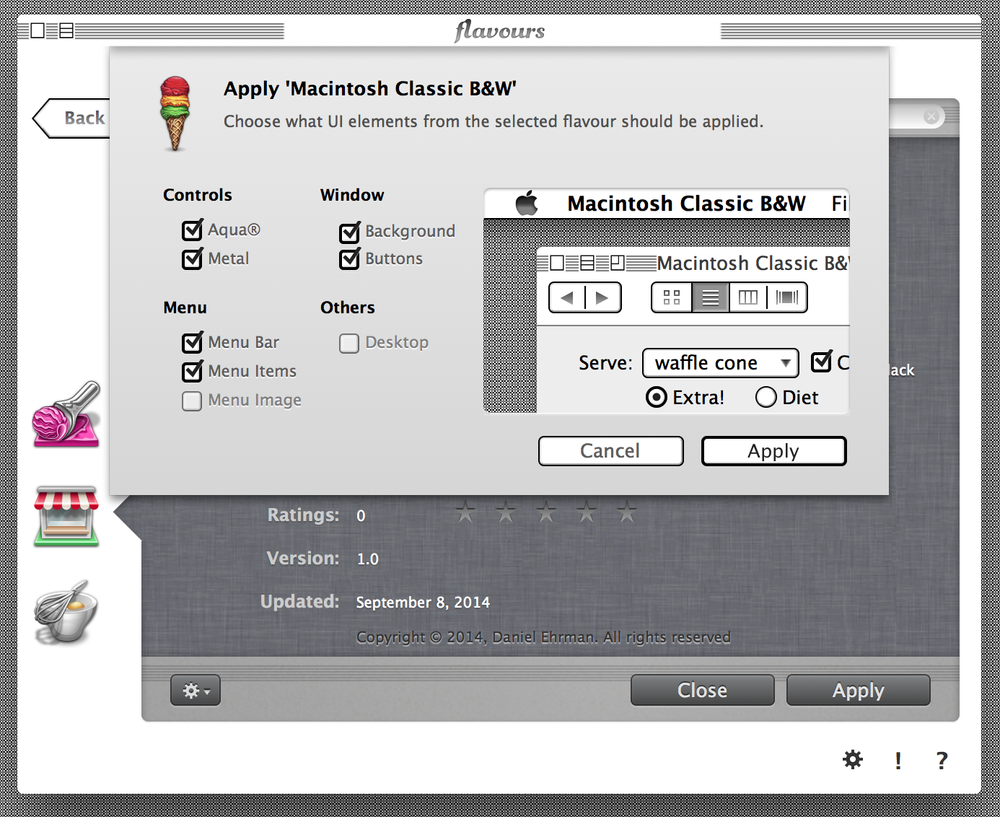Viewport: 1000px width, 817px height.
Task: Open settings gear at window bottom right
Action: click(x=853, y=759)
